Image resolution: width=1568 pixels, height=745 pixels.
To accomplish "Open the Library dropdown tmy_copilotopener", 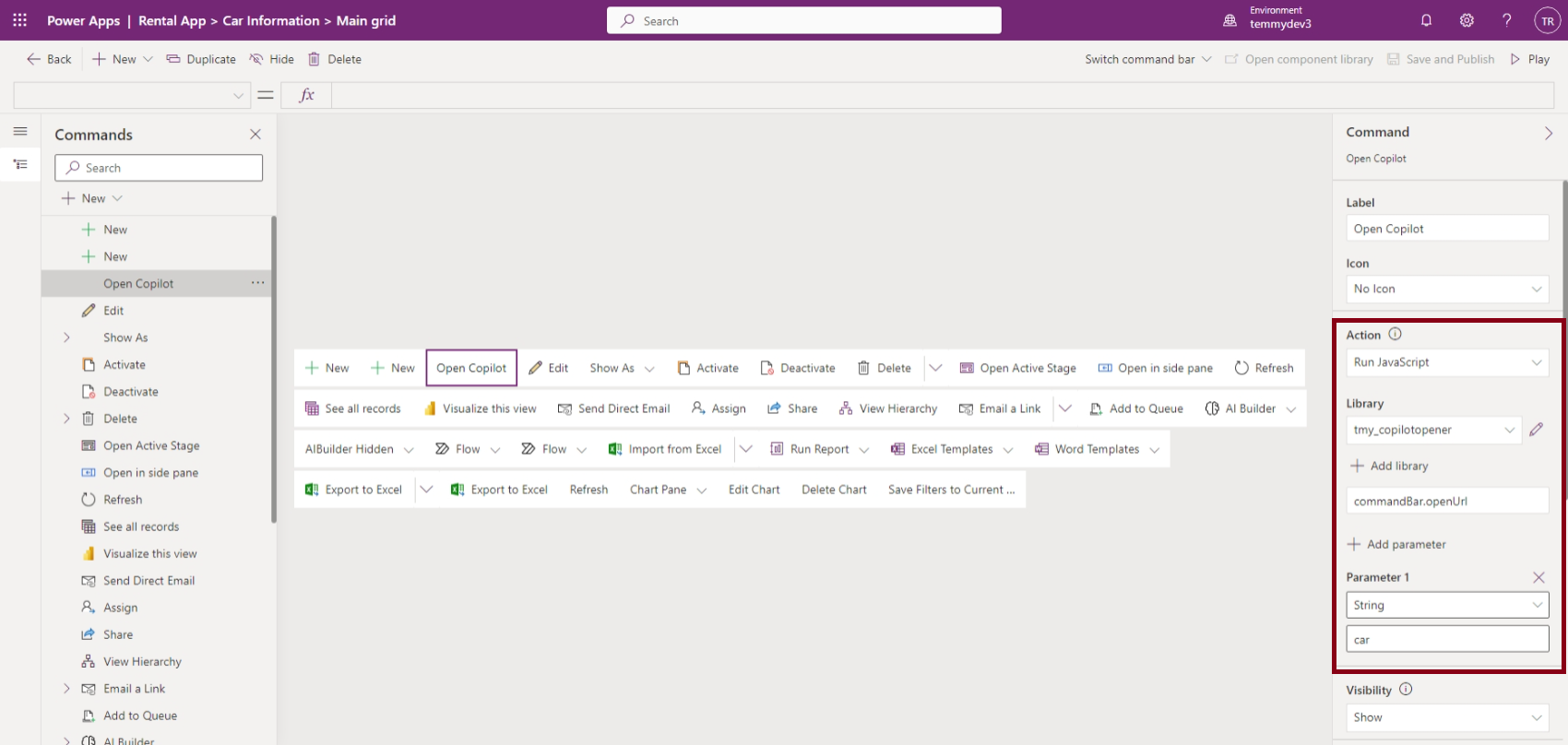I will pos(1433,430).
